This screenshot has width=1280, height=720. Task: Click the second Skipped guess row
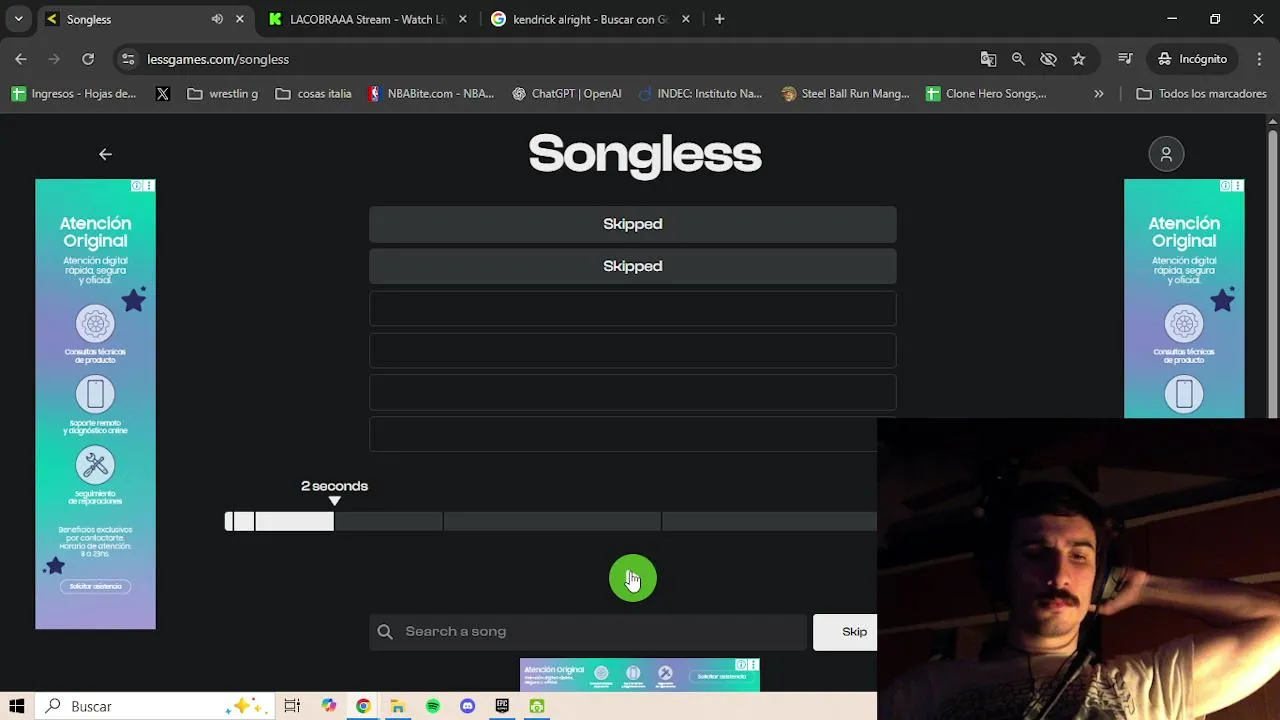(x=633, y=266)
